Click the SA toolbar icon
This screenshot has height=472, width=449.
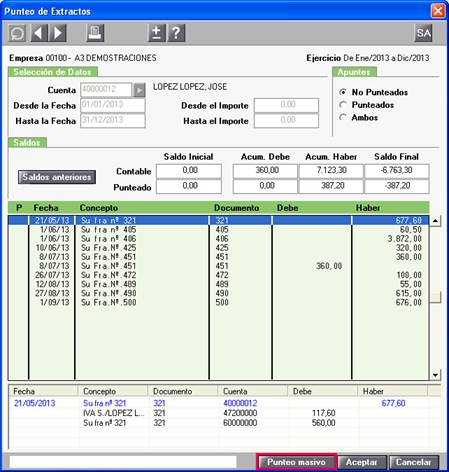click(423, 33)
